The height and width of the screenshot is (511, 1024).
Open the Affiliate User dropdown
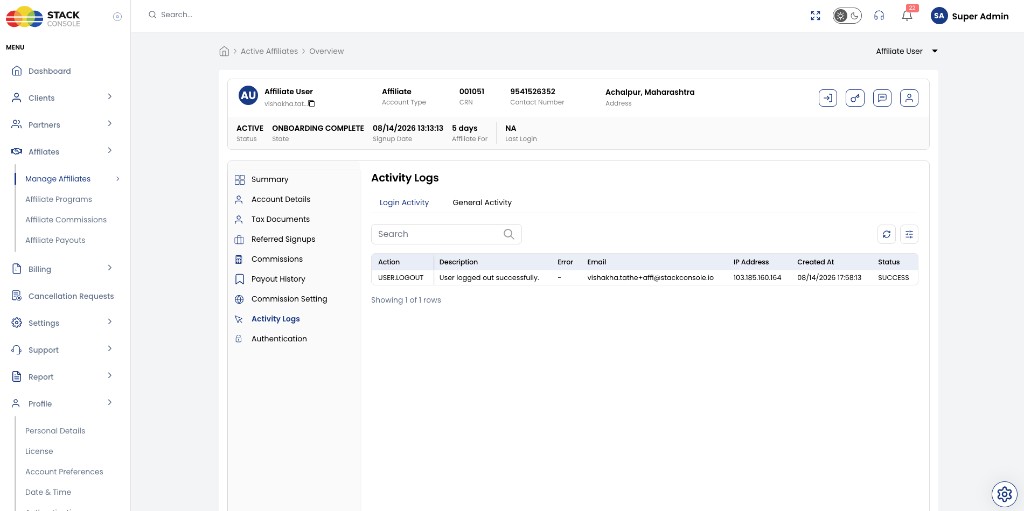point(906,51)
